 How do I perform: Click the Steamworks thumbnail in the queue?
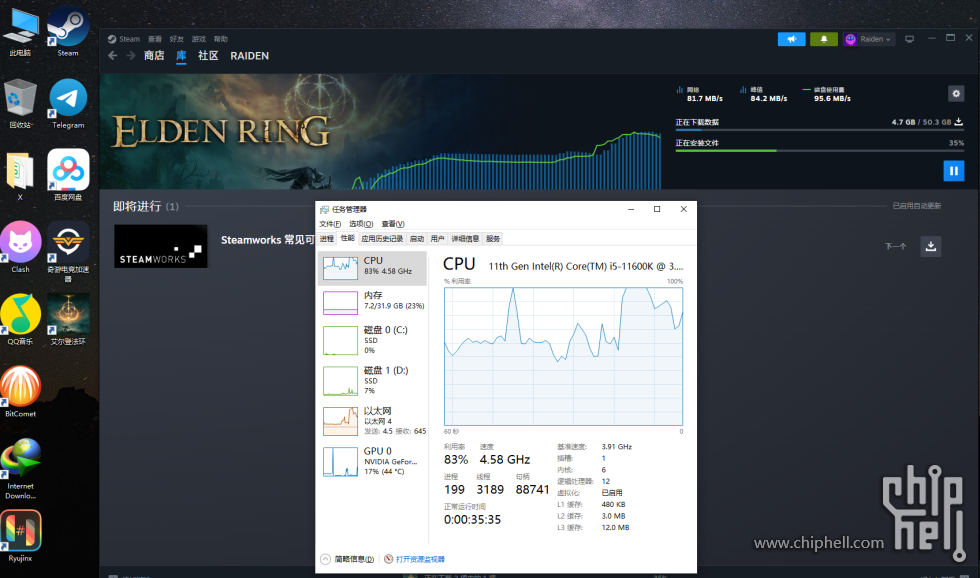point(161,246)
